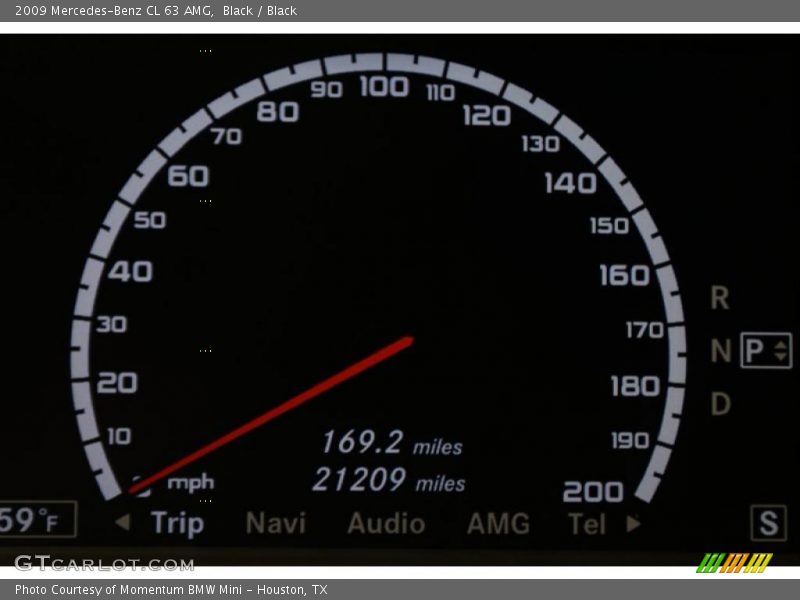Click the 59°F temperature display

click(36, 520)
